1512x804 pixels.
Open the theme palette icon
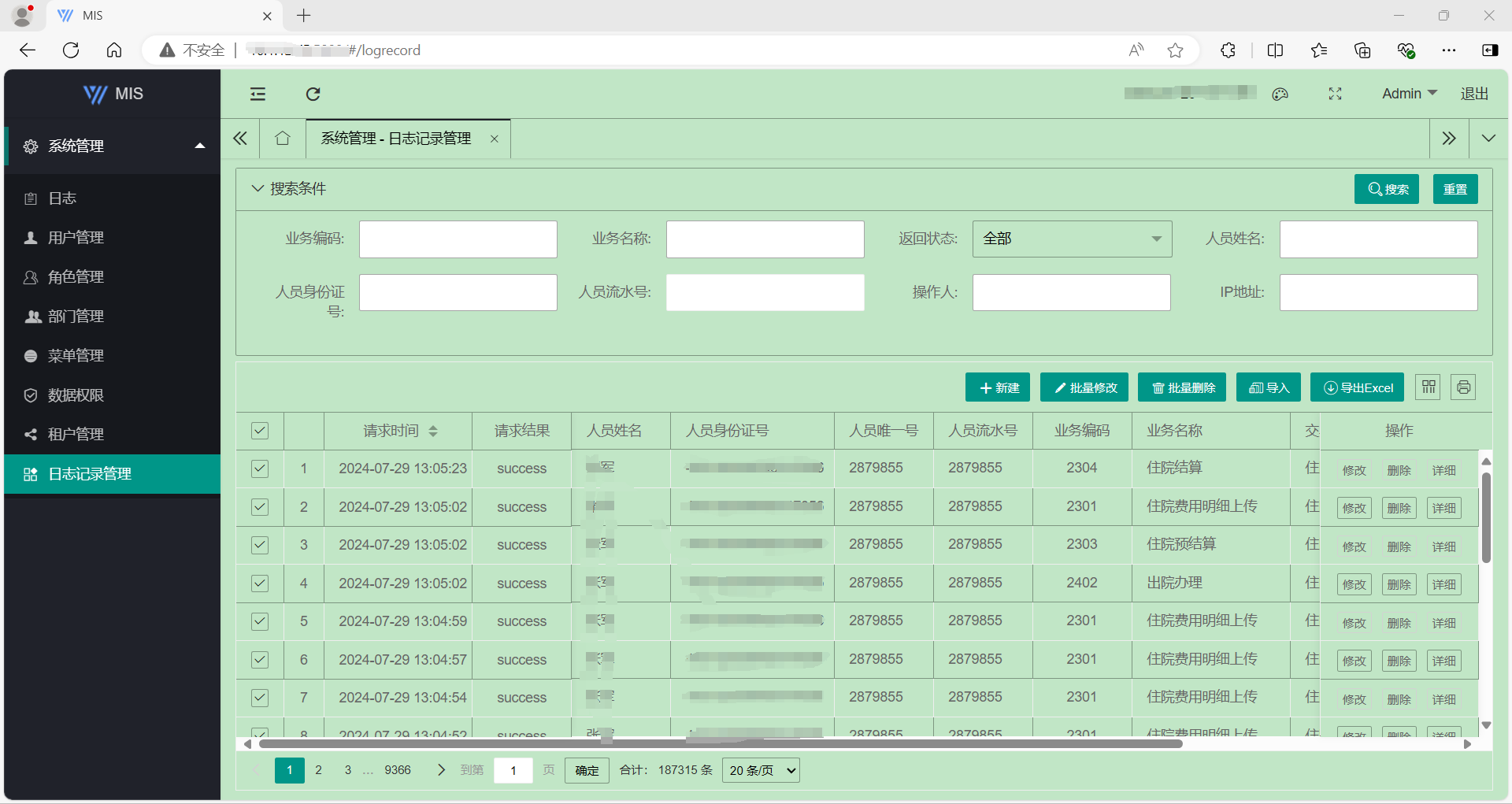[1280, 94]
